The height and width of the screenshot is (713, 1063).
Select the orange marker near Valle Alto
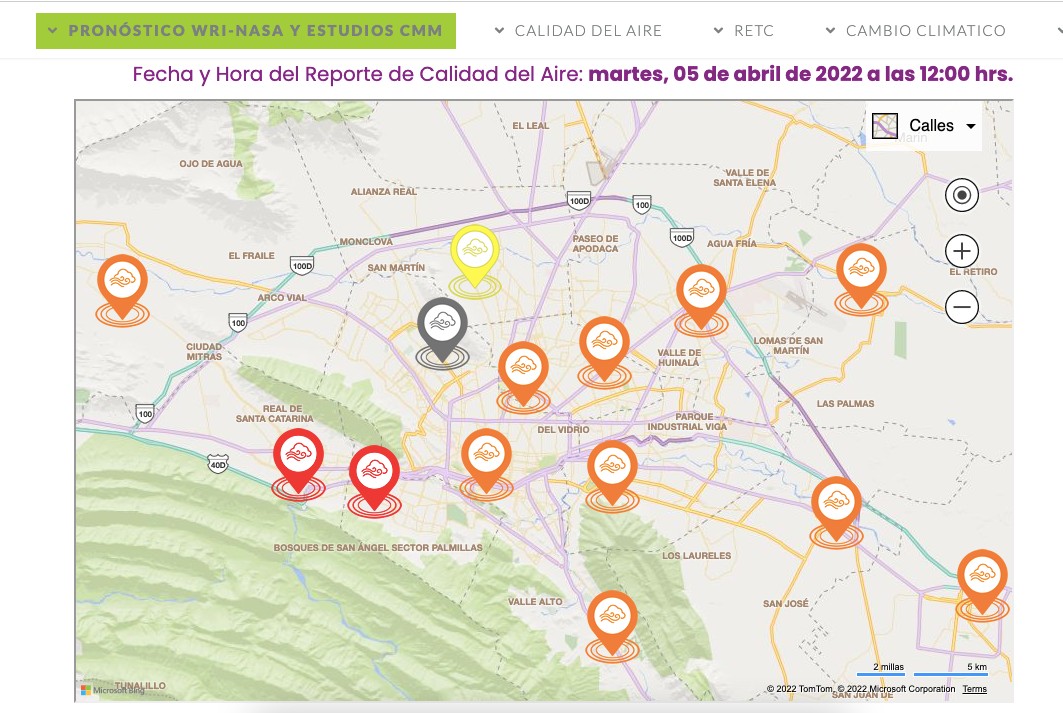click(x=614, y=619)
